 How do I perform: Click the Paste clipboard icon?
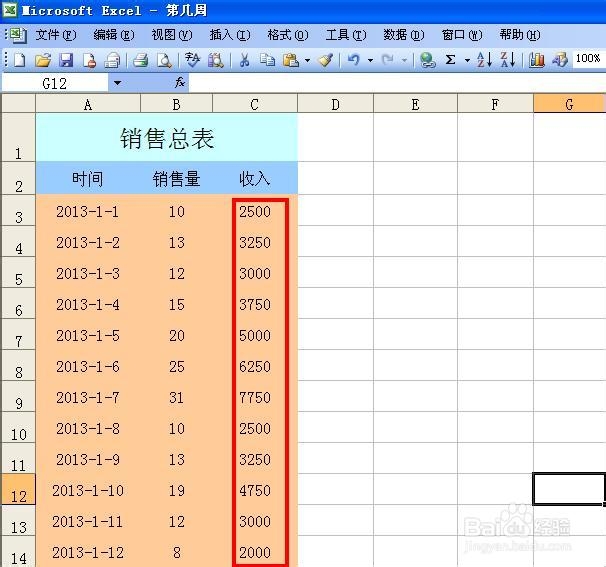291,60
